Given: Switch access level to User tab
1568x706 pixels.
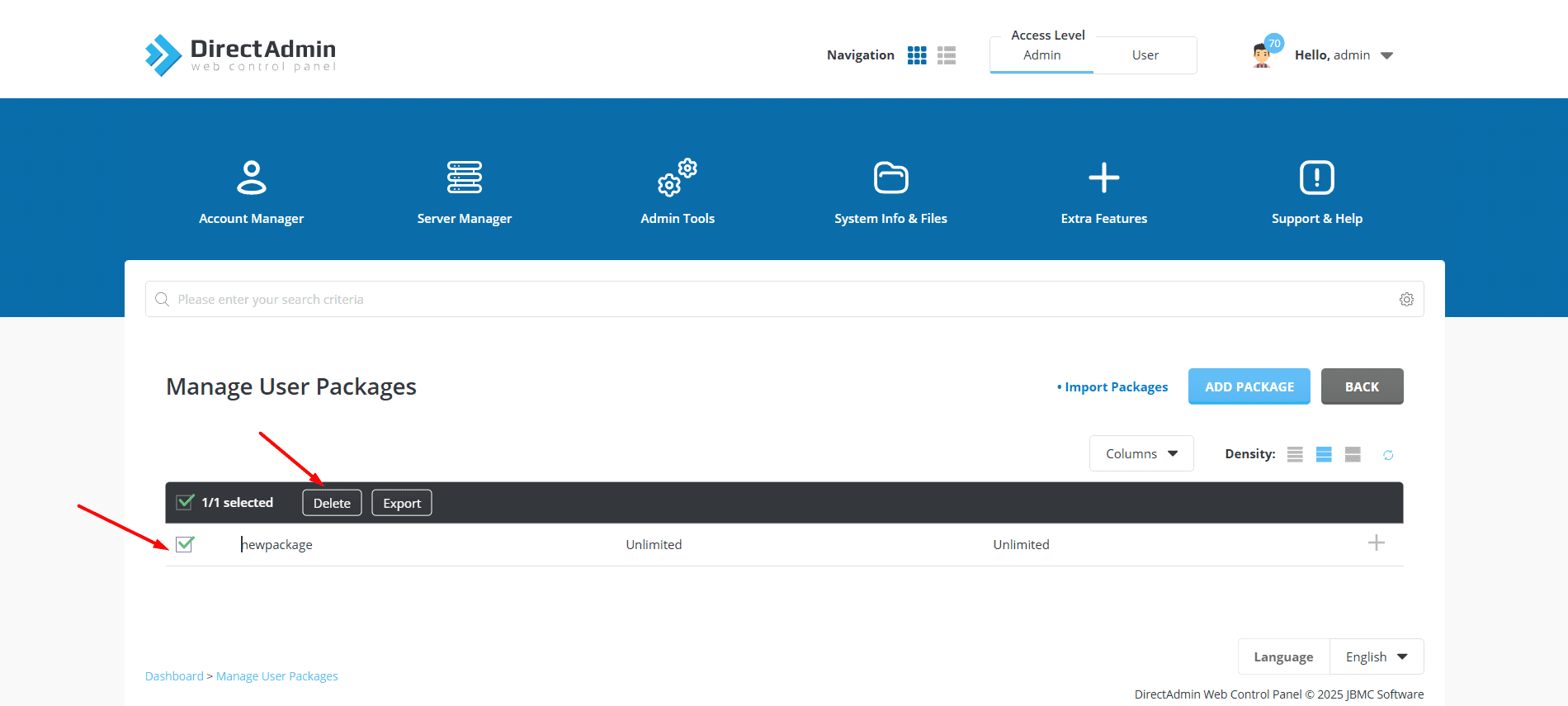Looking at the screenshot, I should point(1145,55).
